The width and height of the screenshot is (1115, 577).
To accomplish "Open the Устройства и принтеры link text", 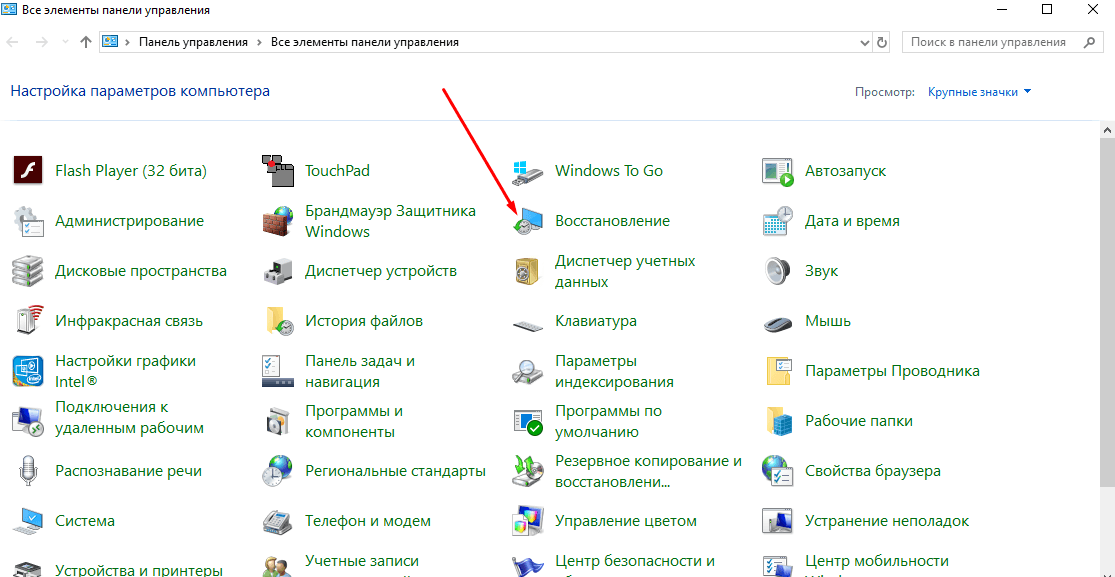I will pyautogui.click(x=139, y=570).
